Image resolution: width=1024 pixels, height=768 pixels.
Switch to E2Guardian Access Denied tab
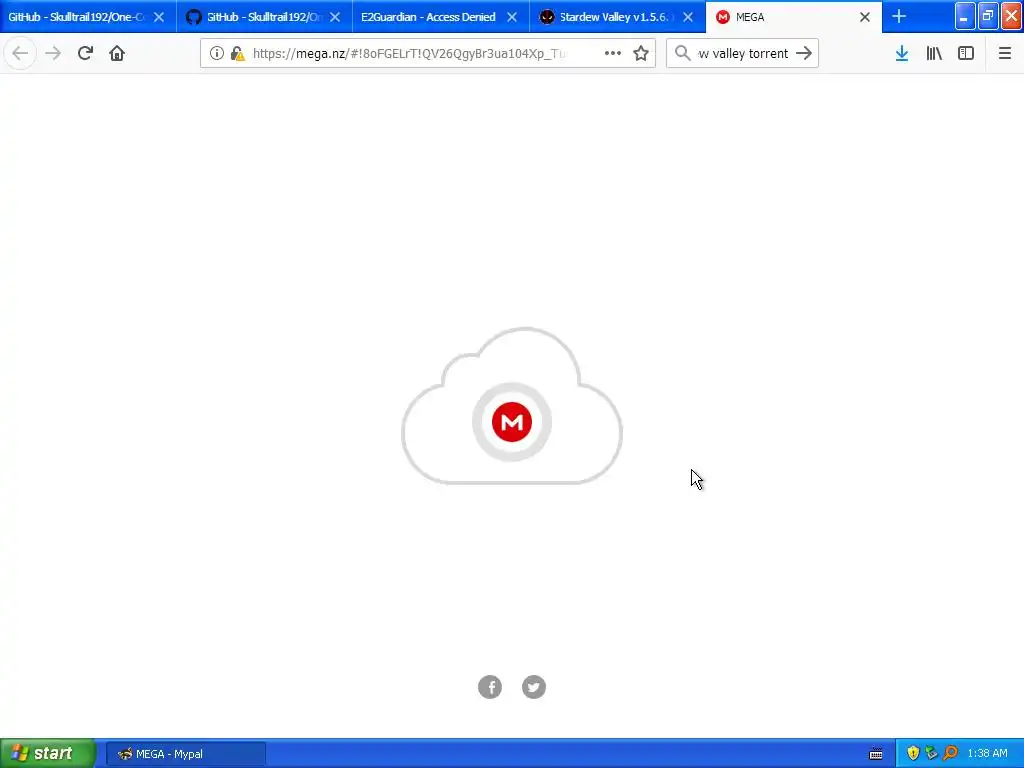pos(428,17)
